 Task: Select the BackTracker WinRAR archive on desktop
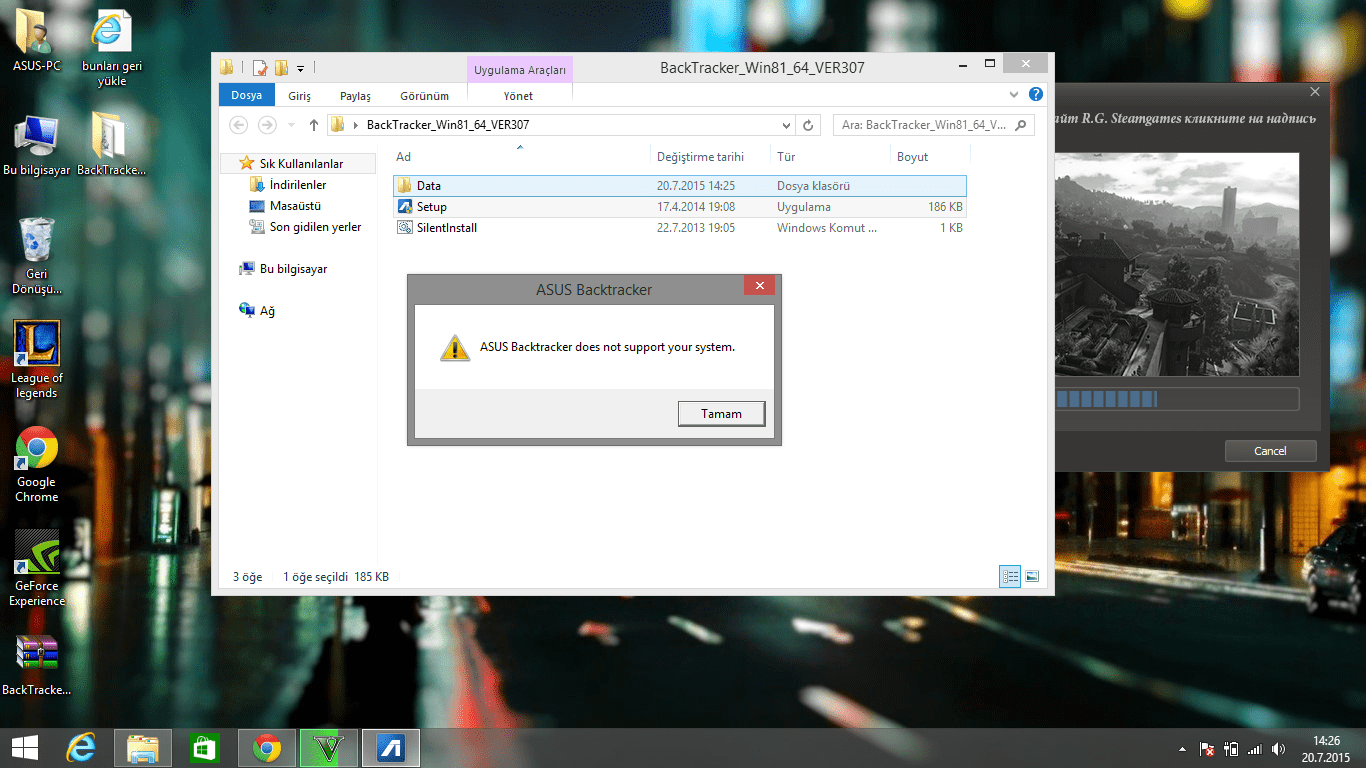(37, 665)
